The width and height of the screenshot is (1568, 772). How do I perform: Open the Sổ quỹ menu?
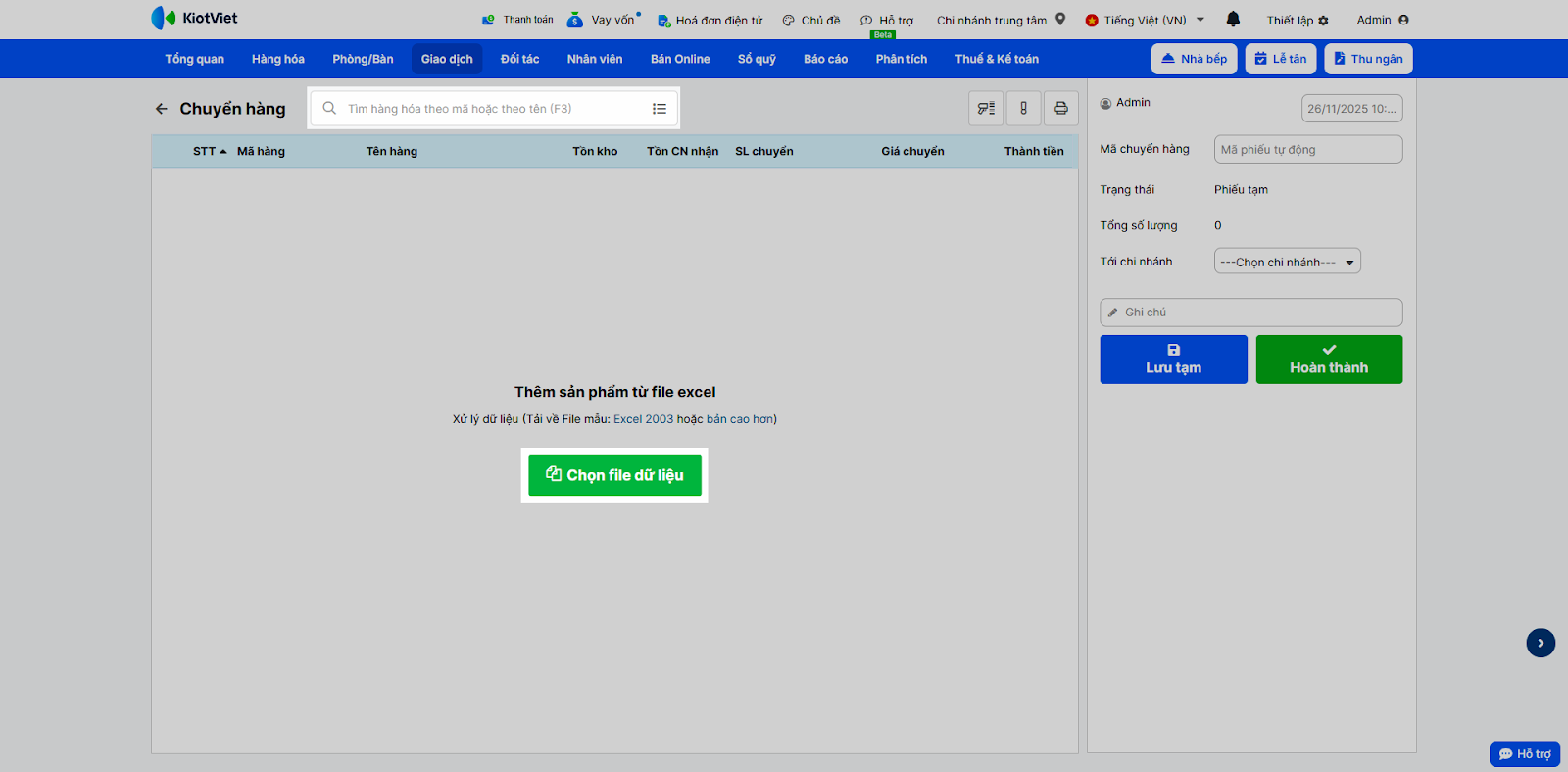pyautogui.click(x=757, y=59)
